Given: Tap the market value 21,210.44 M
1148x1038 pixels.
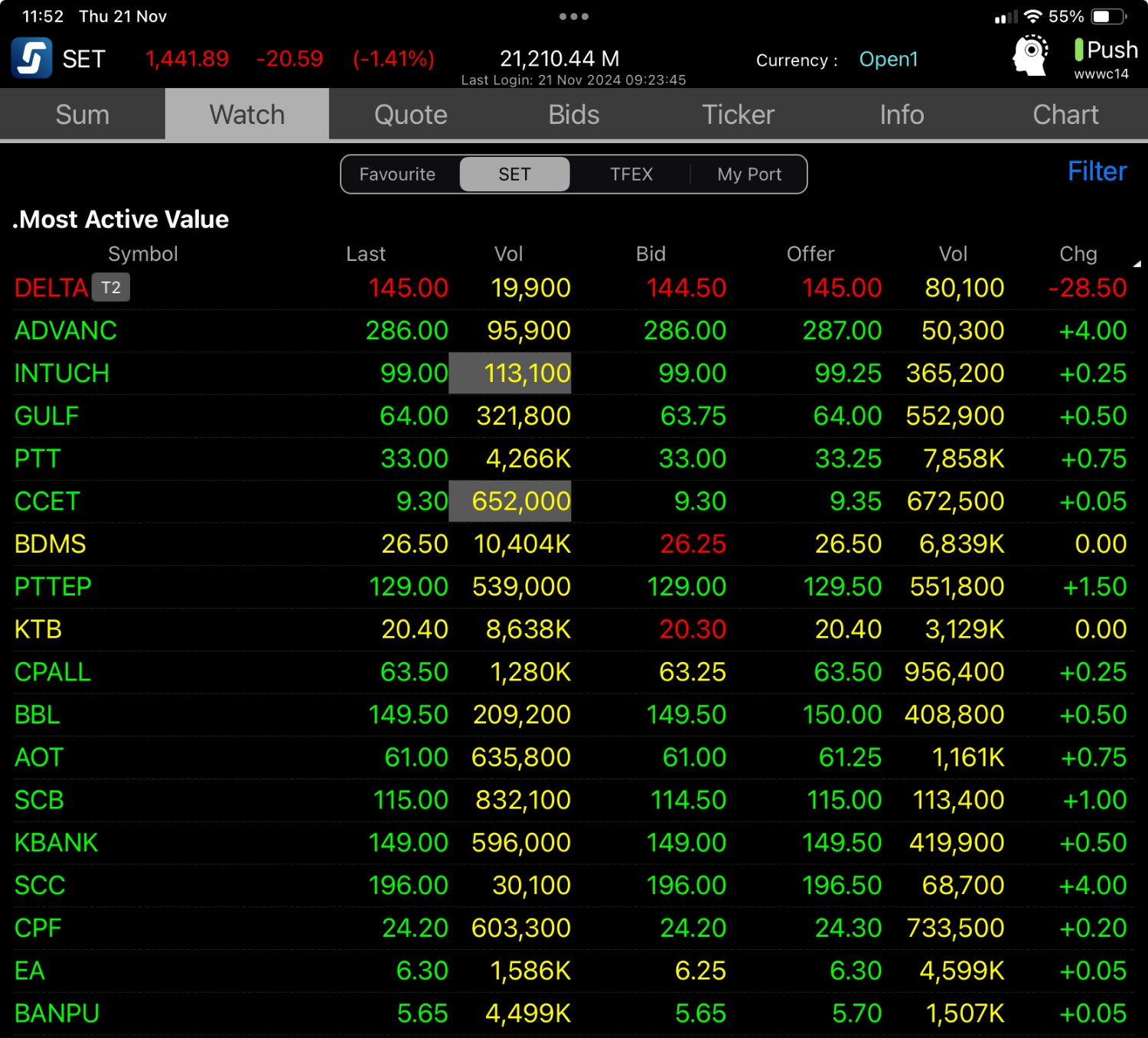Looking at the screenshot, I should point(559,59).
